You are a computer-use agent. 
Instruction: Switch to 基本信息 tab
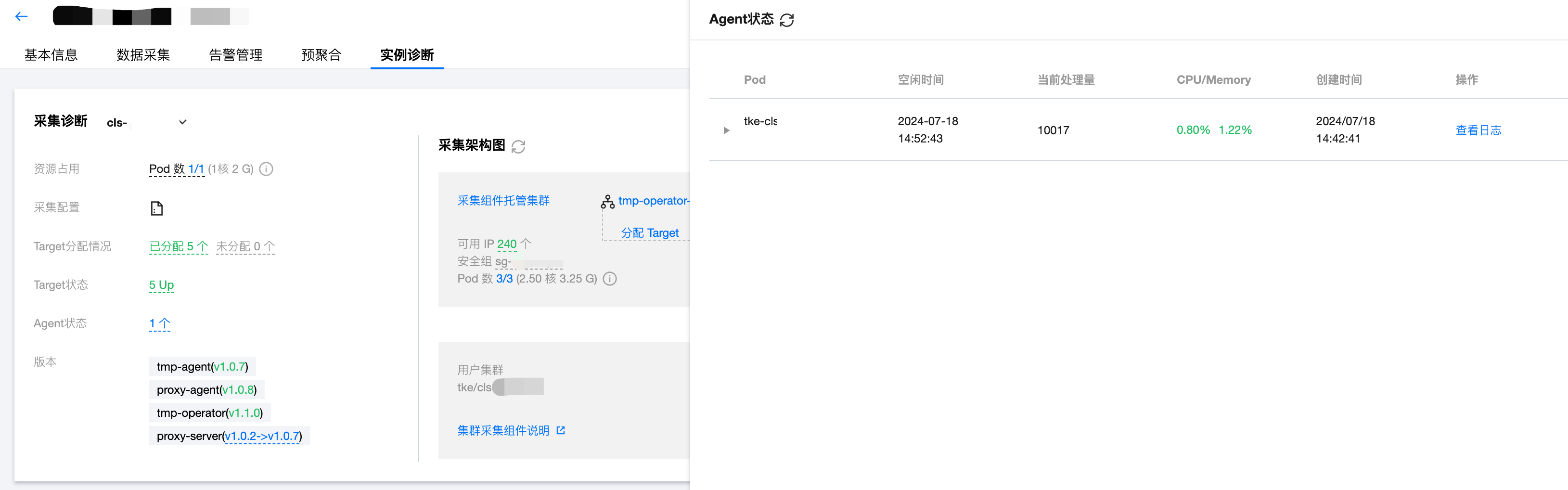tap(51, 55)
